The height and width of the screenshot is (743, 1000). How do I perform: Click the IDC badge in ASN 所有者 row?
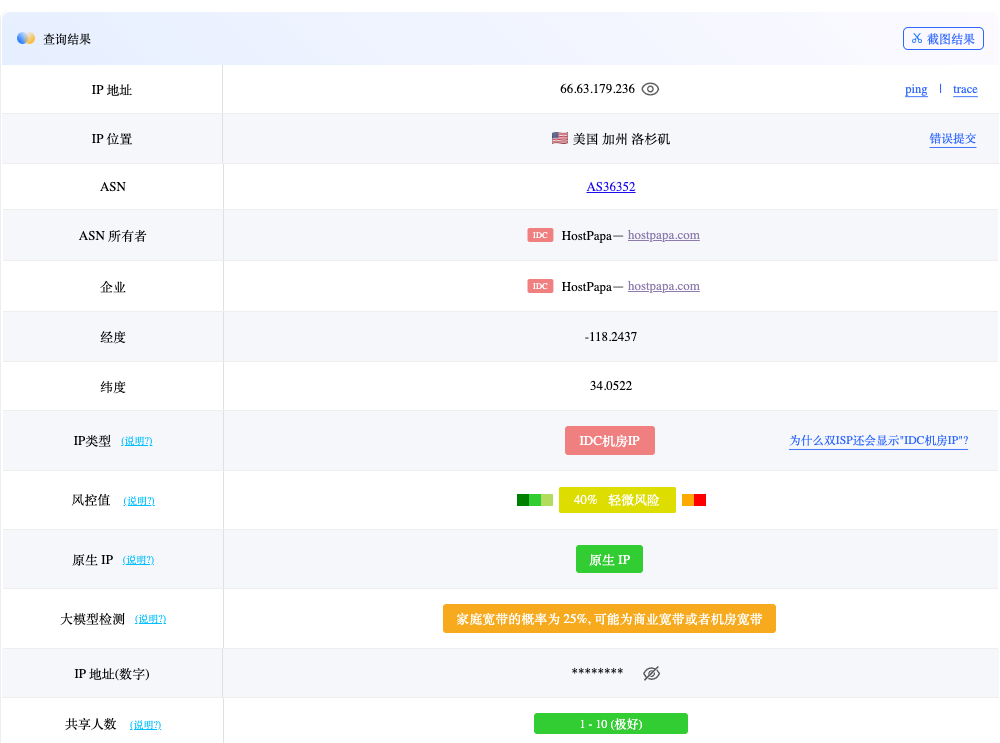[x=540, y=235]
